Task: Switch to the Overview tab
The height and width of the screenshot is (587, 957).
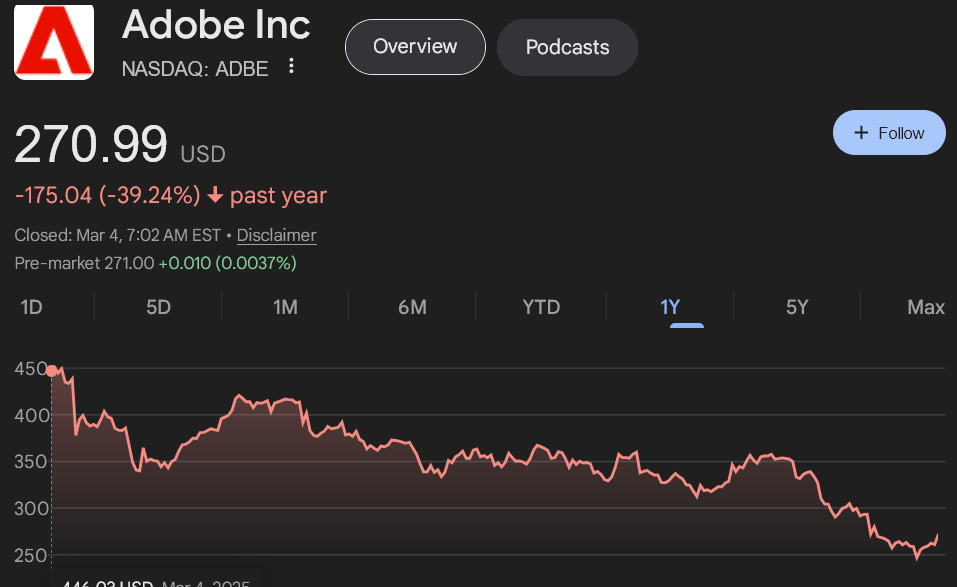Action: [x=415, y=47]
